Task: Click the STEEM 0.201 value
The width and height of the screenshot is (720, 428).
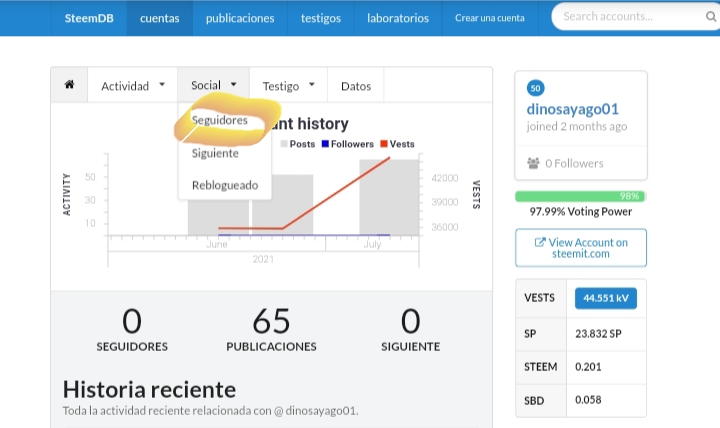Action: 588,367
